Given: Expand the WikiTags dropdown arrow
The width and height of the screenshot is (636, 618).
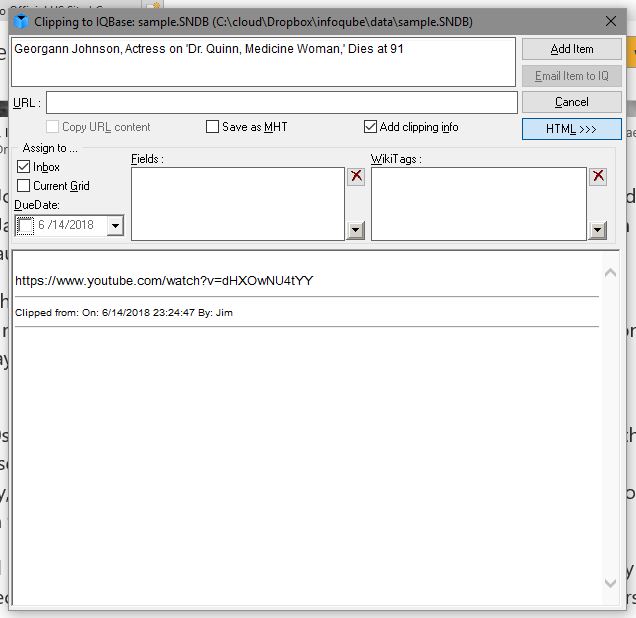Looking at the screenshot, I should [598, 231].
